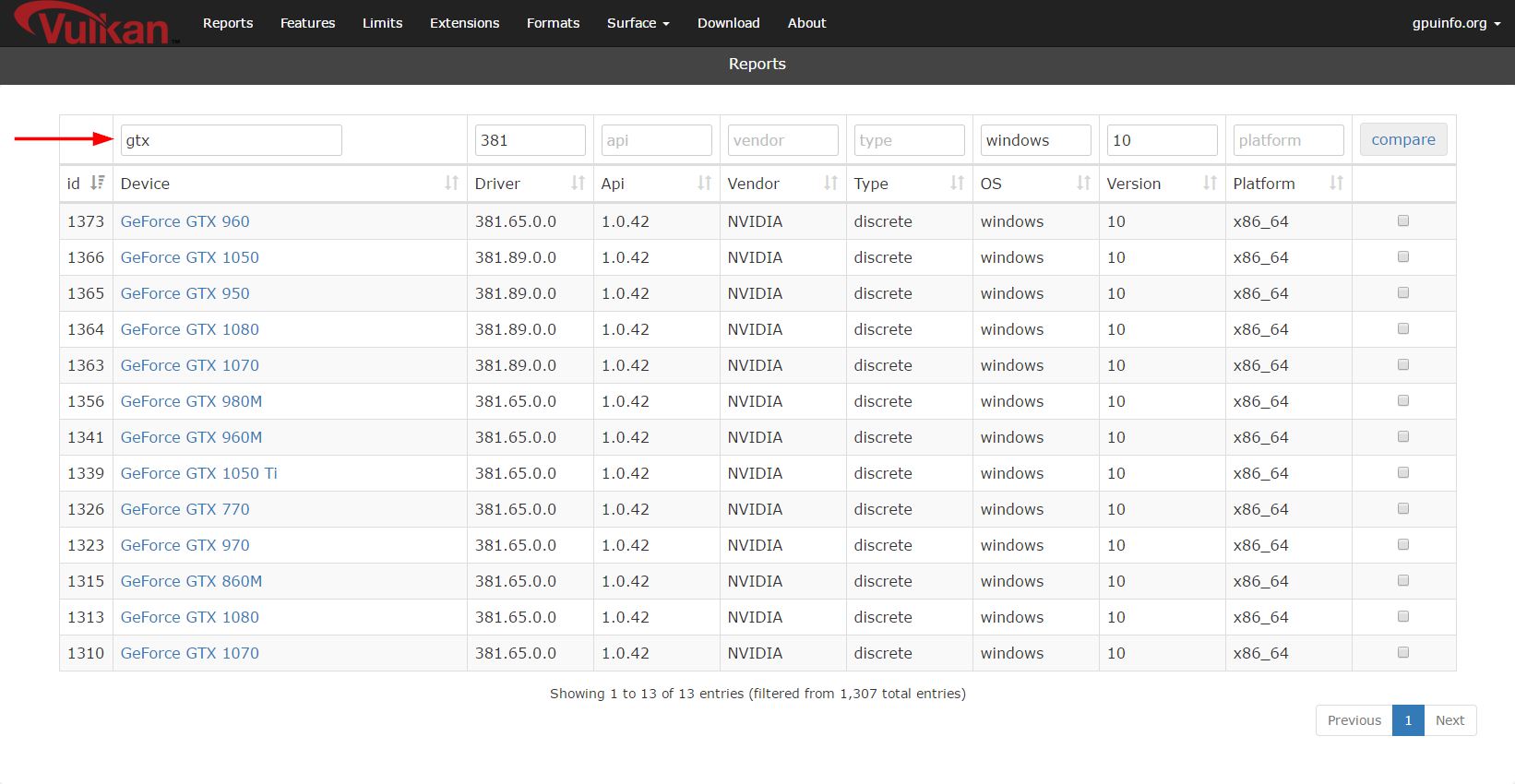
Task: Click the compare button
Action: click(1403, 139)
